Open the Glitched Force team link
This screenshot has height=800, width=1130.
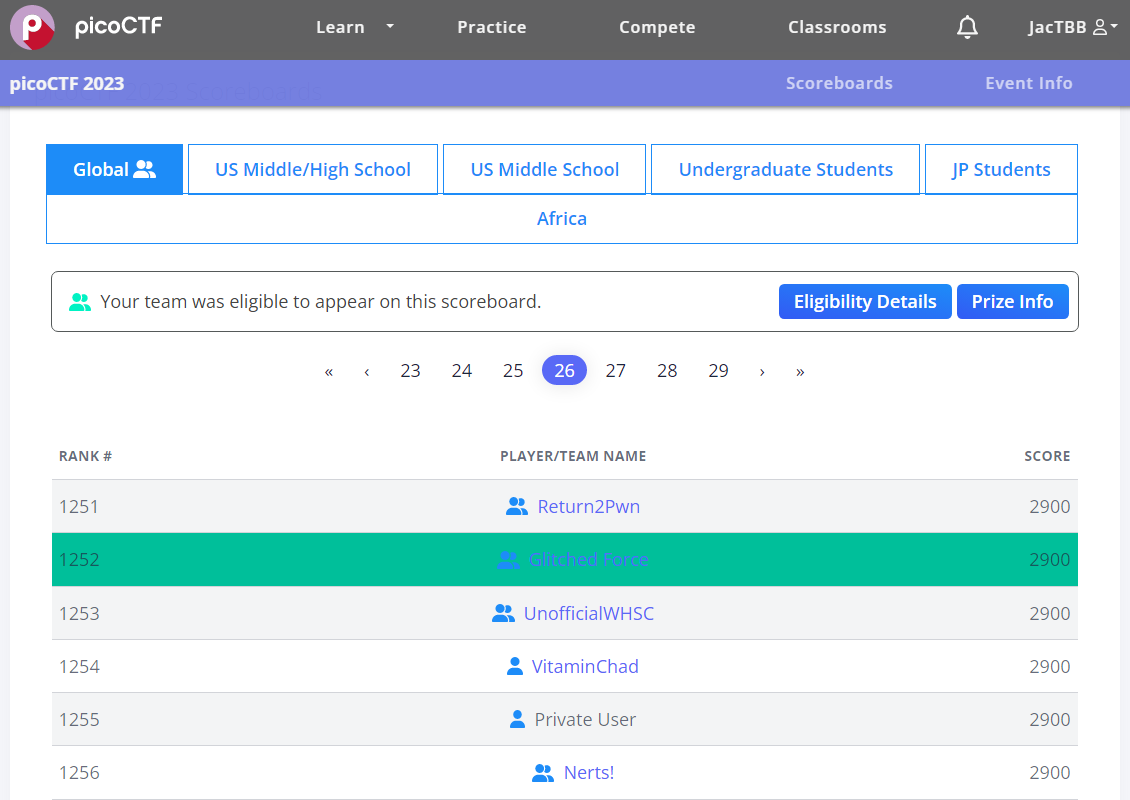coord(588,560)
